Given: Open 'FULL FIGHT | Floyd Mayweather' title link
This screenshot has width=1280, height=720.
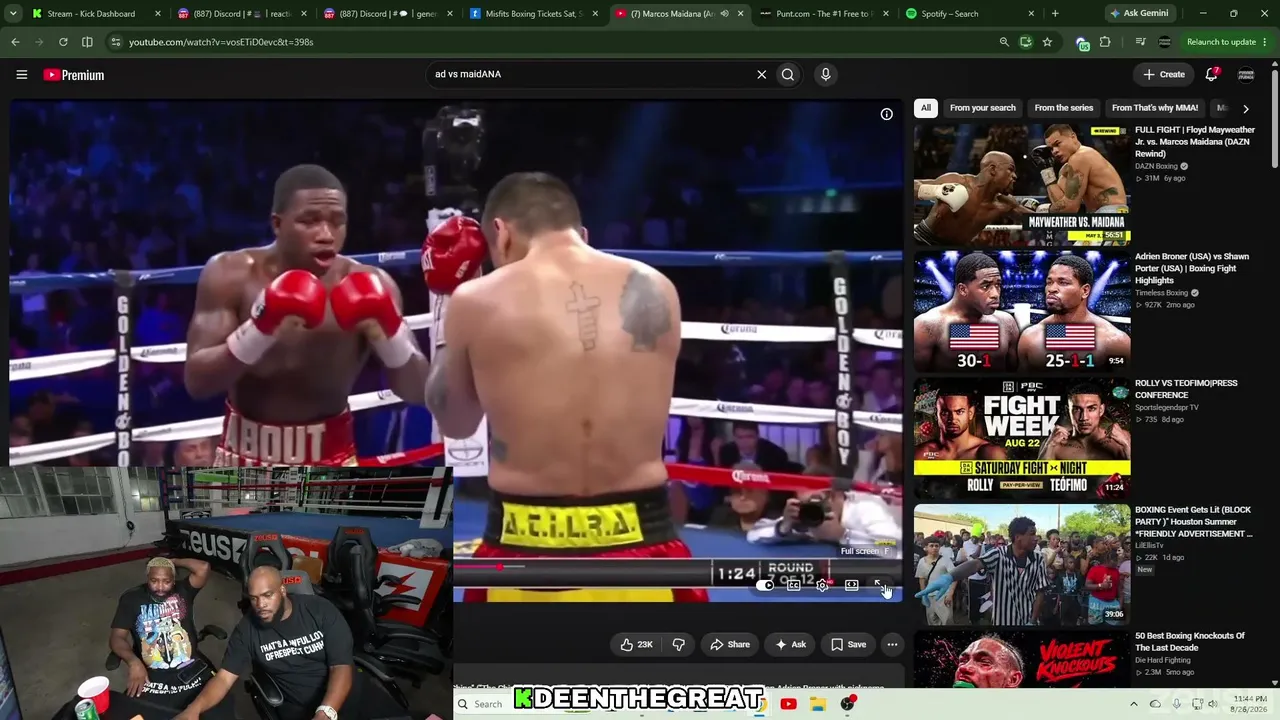Looking at the screenshot, I should pyautogui.click(x=1195, y=142).
